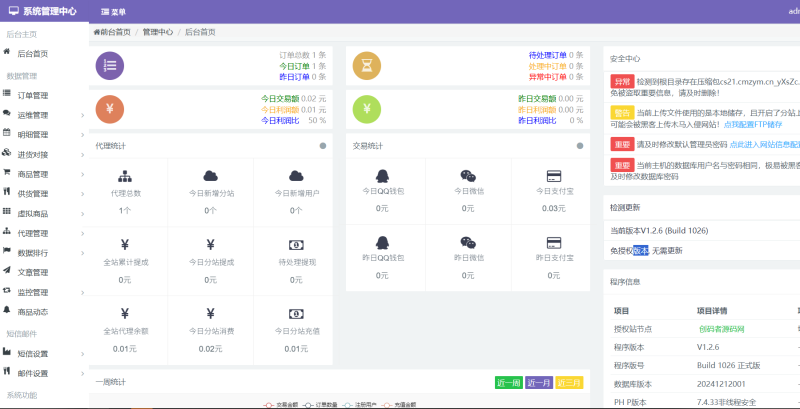Expand the 进货对接 submenu arrow
The width and height of the screenshot is (800, 409).
[x=83, y=155]
